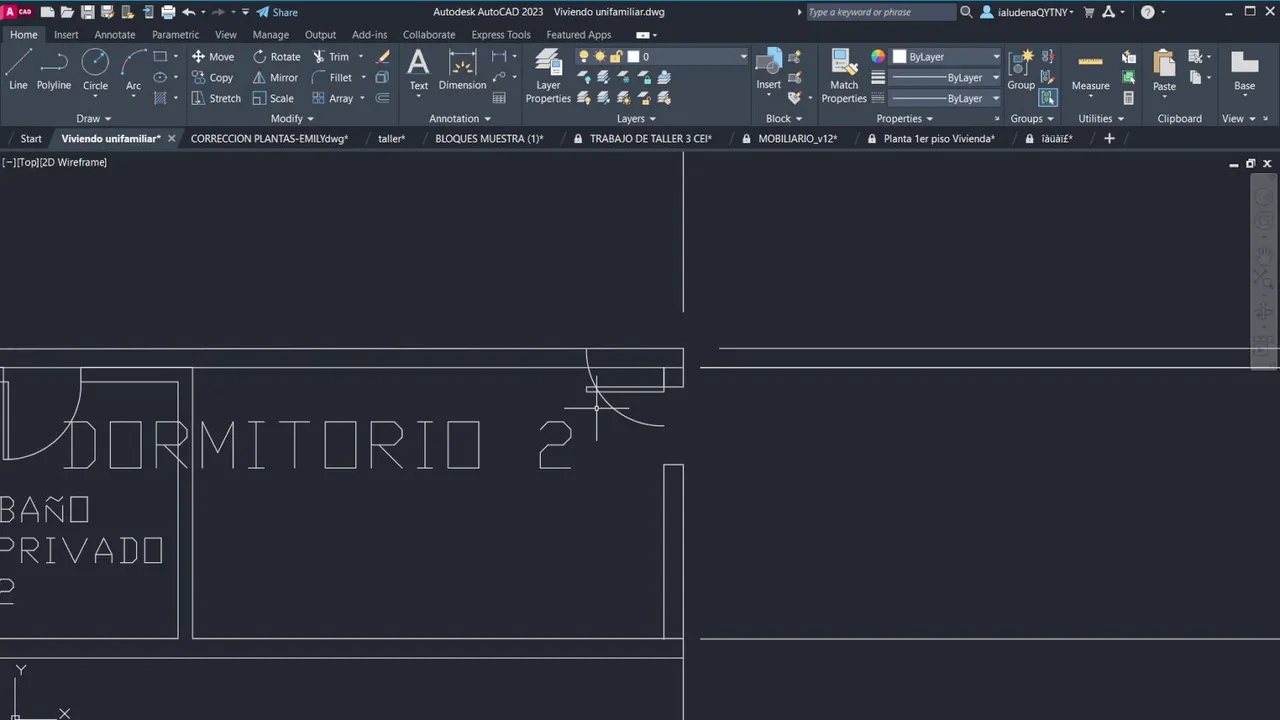Activate the Mirror command
Image resolution: width=1280 pixels, height=720 pixels.
[275, 77]
